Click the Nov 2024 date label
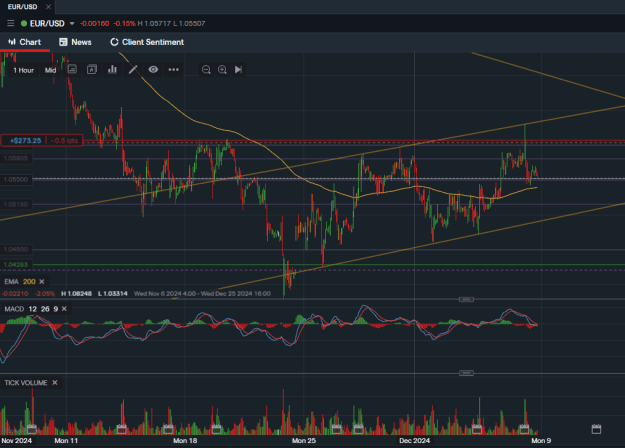Viewport: 625px width, 448px height. click(16, 440)
